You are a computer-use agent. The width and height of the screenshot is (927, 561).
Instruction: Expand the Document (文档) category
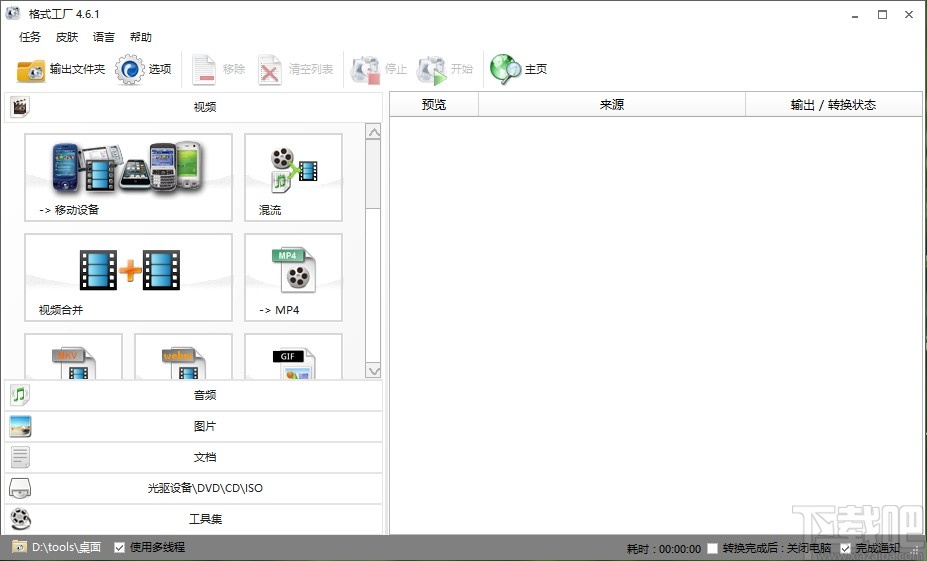click(194, 457)
